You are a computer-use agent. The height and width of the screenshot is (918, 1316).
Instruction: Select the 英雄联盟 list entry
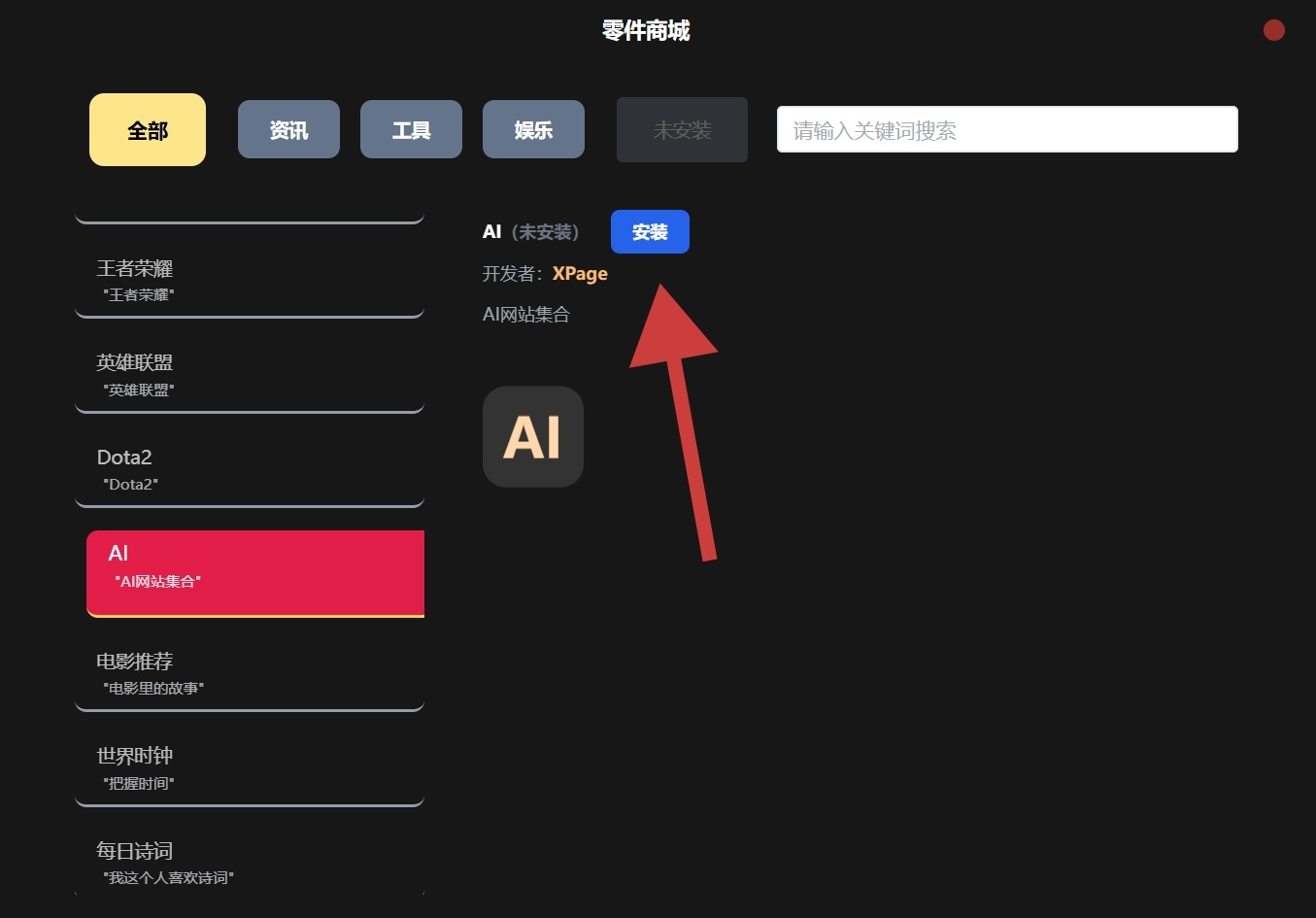pyautogui.click(x=250, y=375)
